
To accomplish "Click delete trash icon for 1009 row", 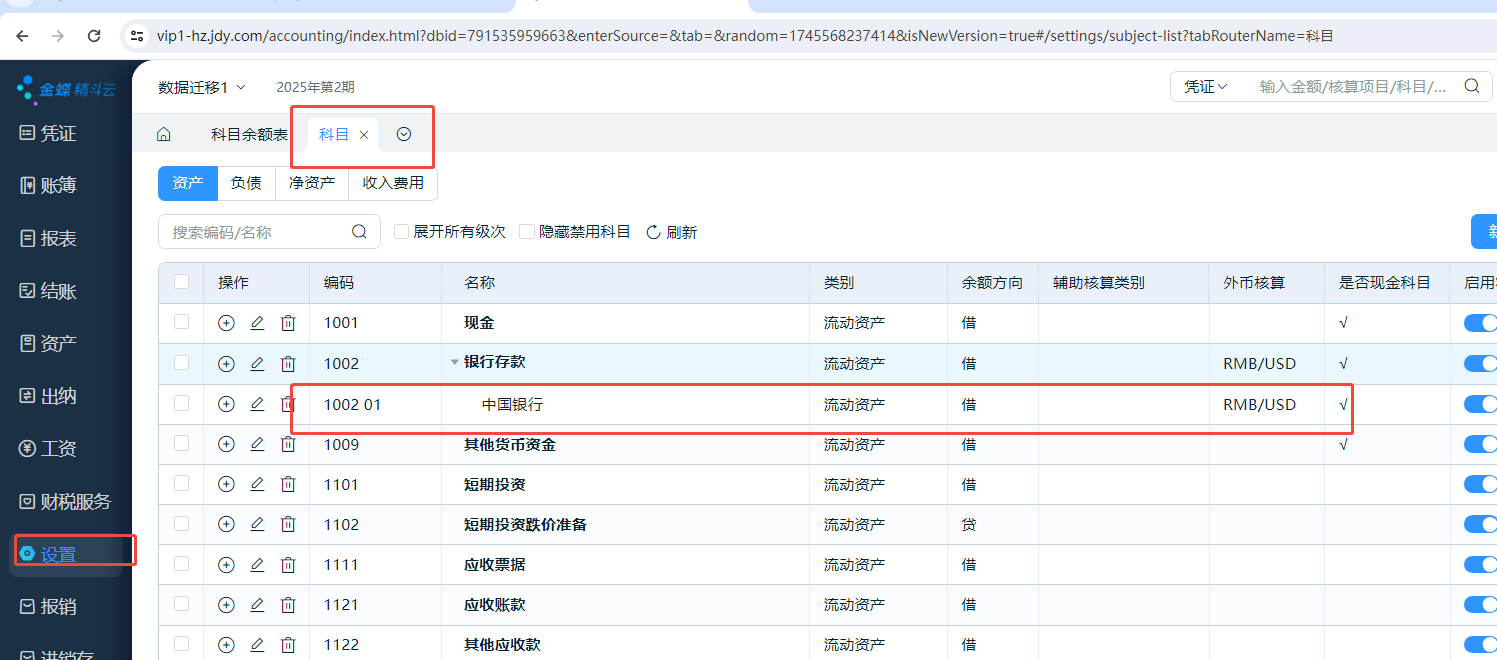I will [288, 444].
